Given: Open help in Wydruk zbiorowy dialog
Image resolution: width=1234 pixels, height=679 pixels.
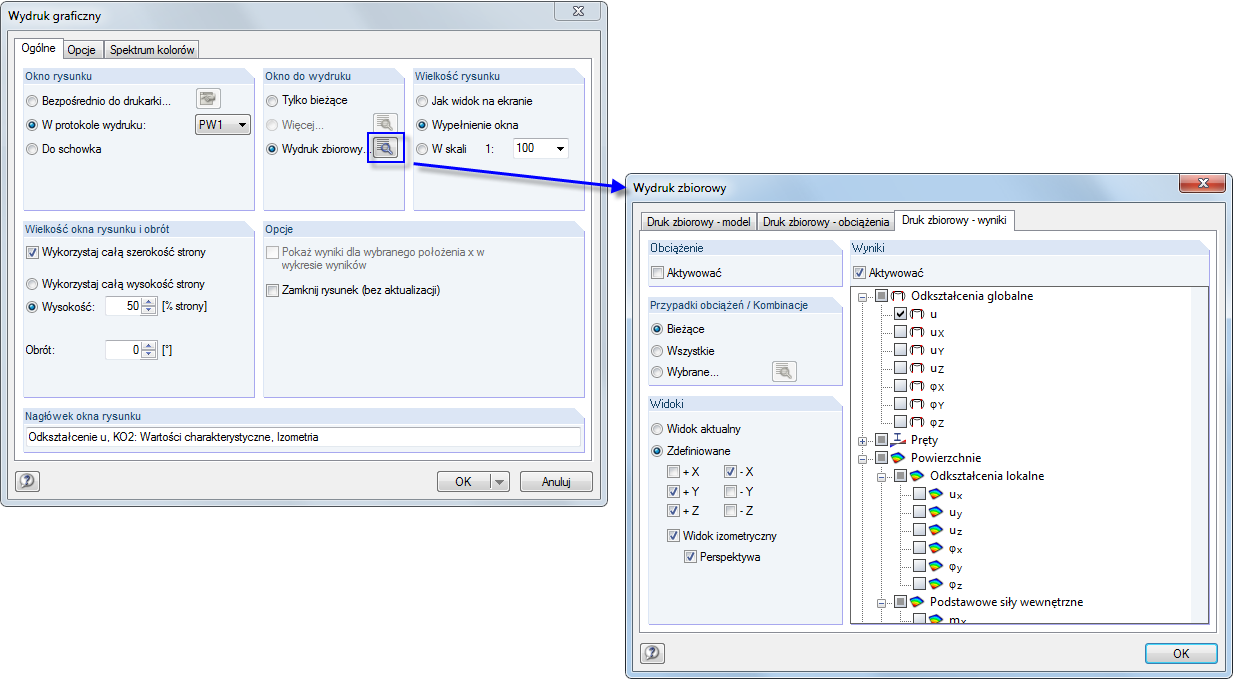Looking at the screenshot, I should [651, 653].
